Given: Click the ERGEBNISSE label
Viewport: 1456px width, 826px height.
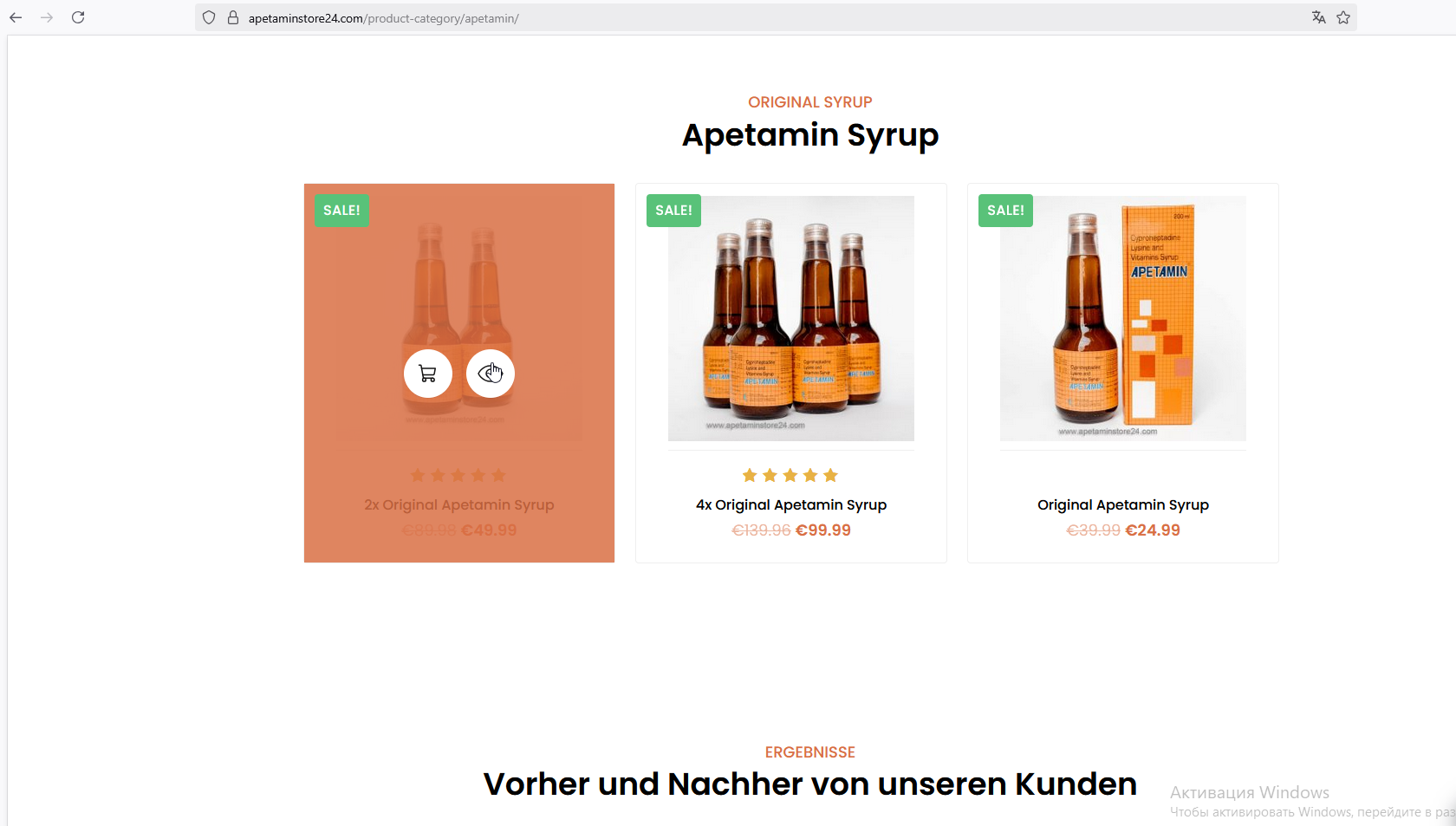Looking at the screenshot, I should click(810, 752).
